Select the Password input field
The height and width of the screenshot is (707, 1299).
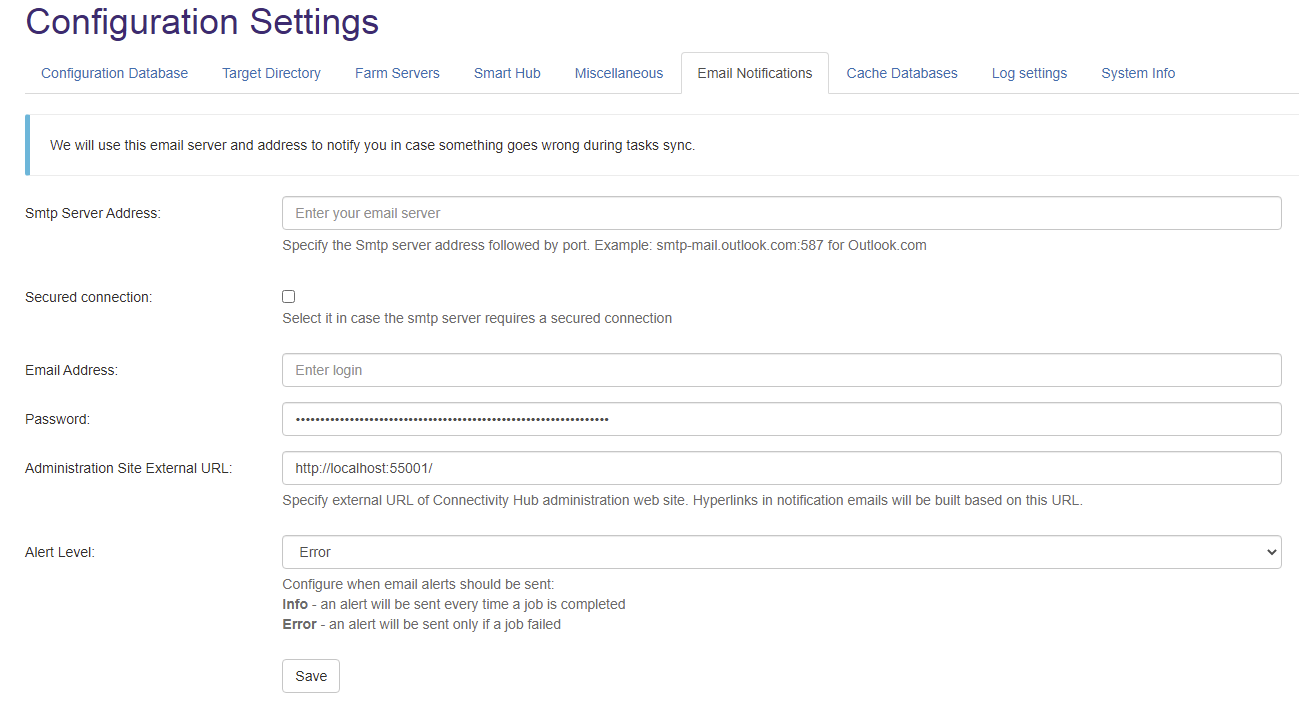click(781, 419)
